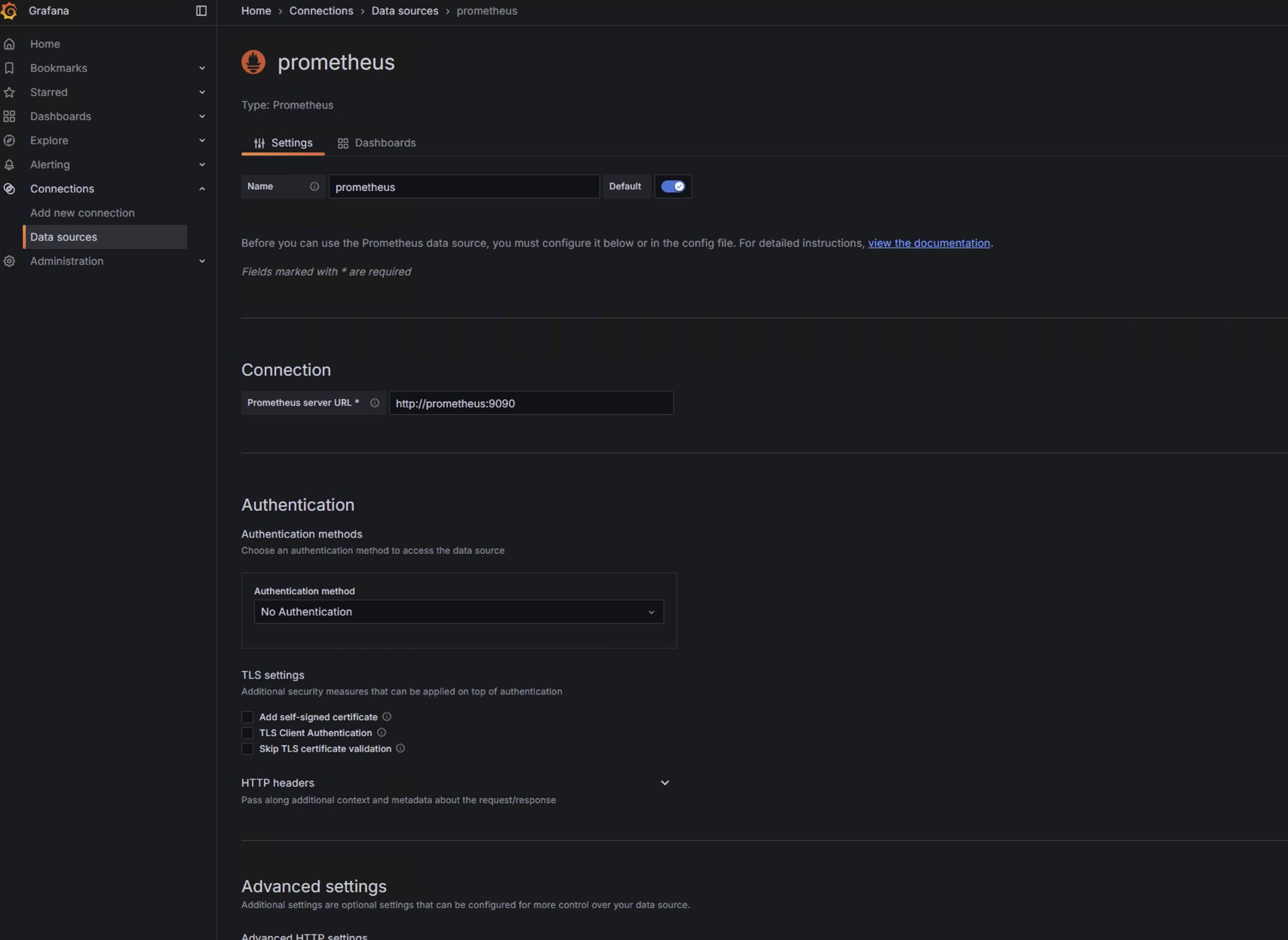Image resolution: width=1288 pixels, height=940 pixels.
Task: Click info icon next to Prometheus server URL
Action: click(x=375, y=403)
